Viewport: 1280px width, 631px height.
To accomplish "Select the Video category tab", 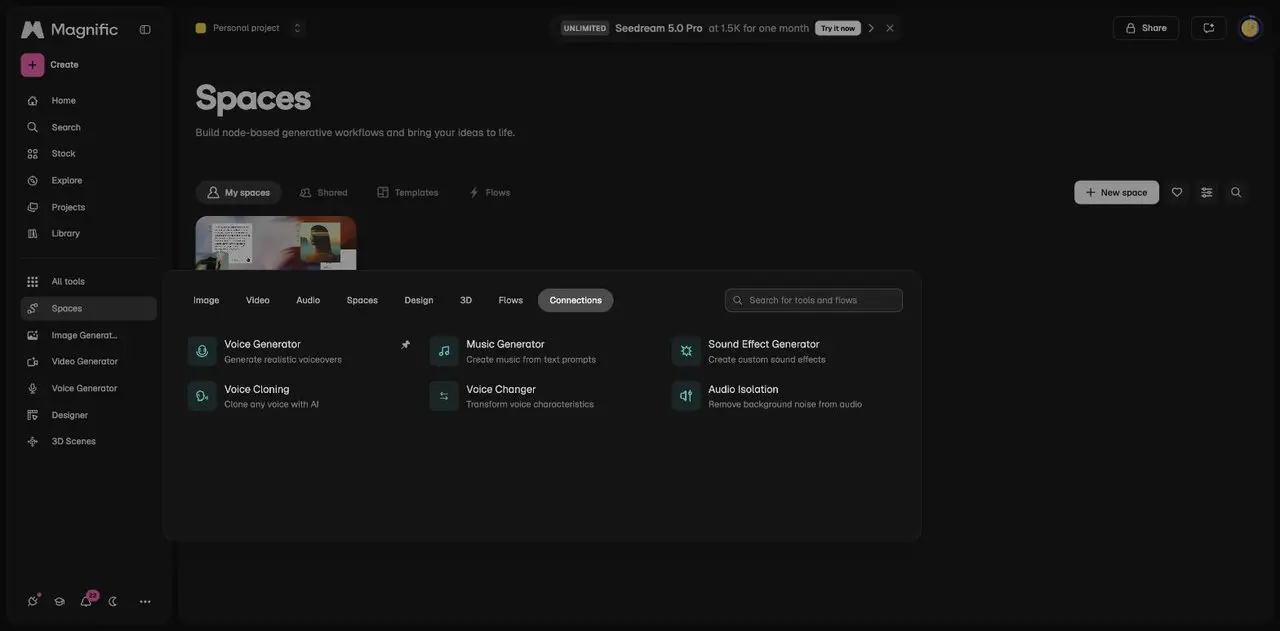I will [x=258, y=300].
